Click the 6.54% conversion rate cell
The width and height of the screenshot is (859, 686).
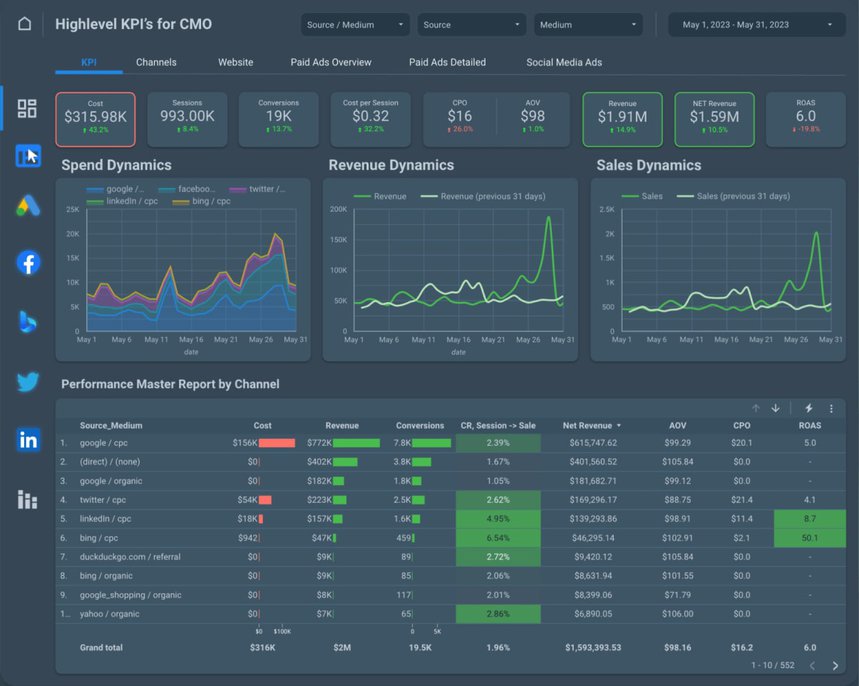click(x=498, y=538)
